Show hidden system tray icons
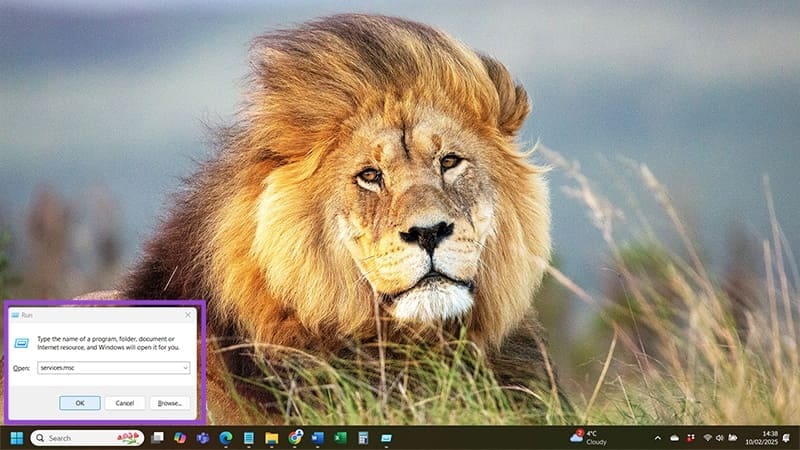This screenshot has height=450, width=800. pos(657,438)
